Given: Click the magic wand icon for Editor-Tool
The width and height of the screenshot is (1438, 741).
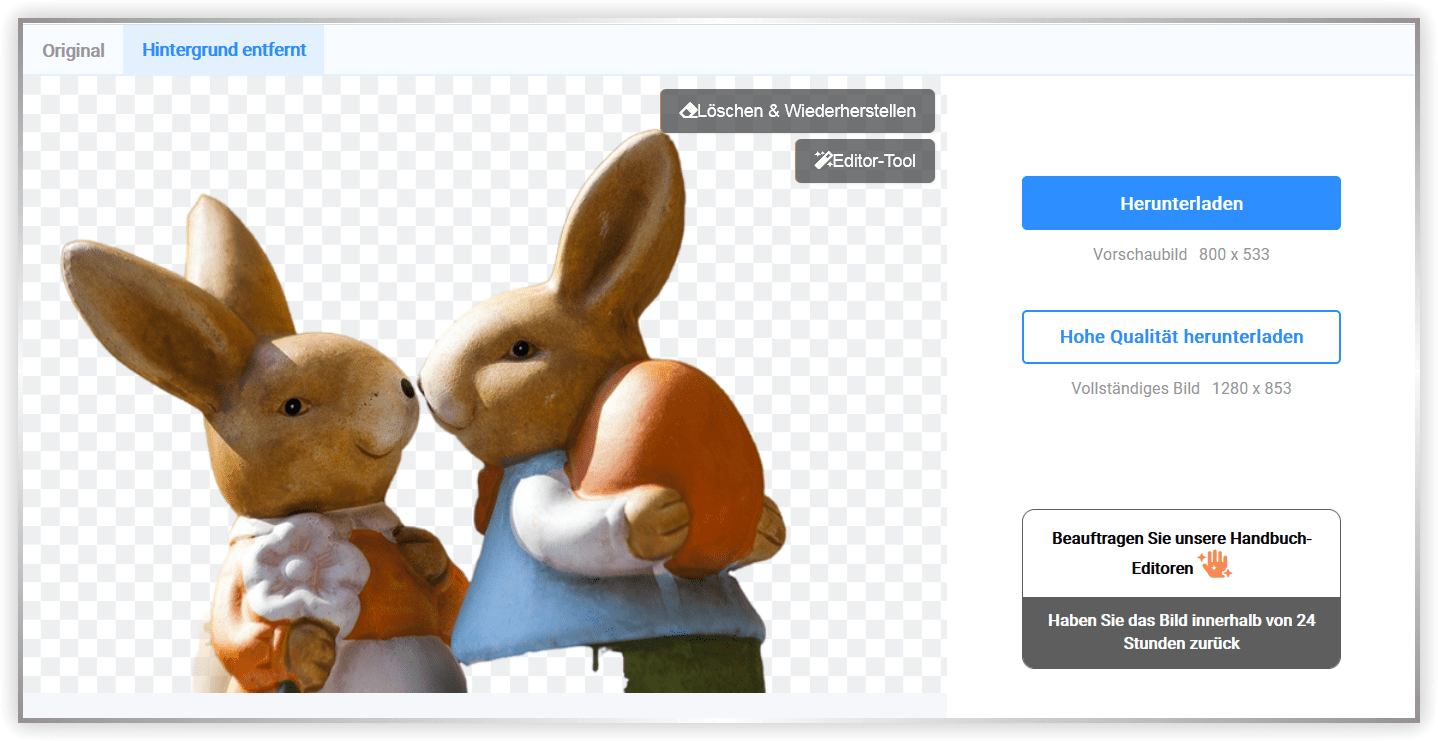Looking at the screenshot, I should click(x=823, y=161).
